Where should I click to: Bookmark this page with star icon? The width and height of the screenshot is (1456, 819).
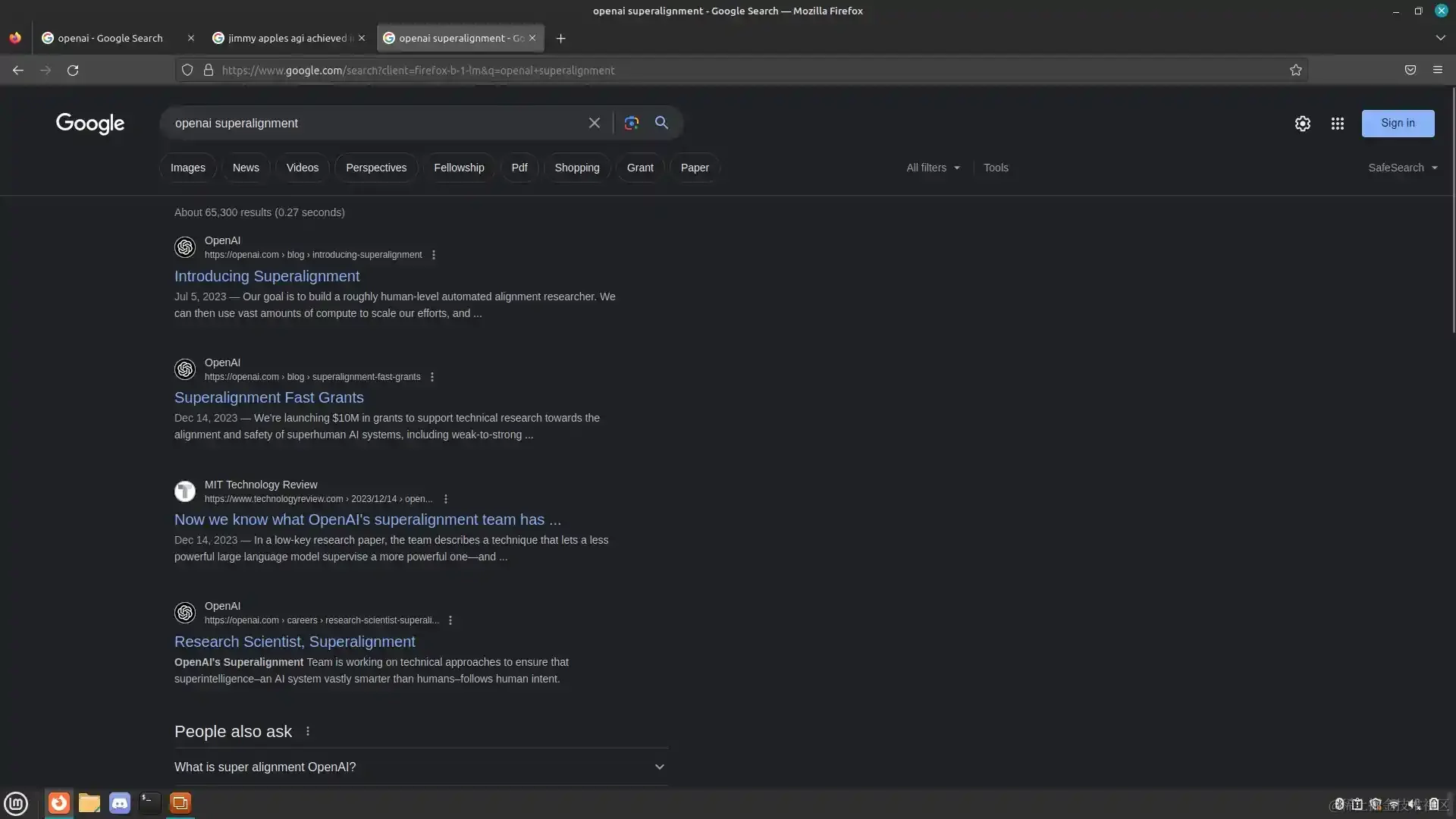pos(1295,70)
